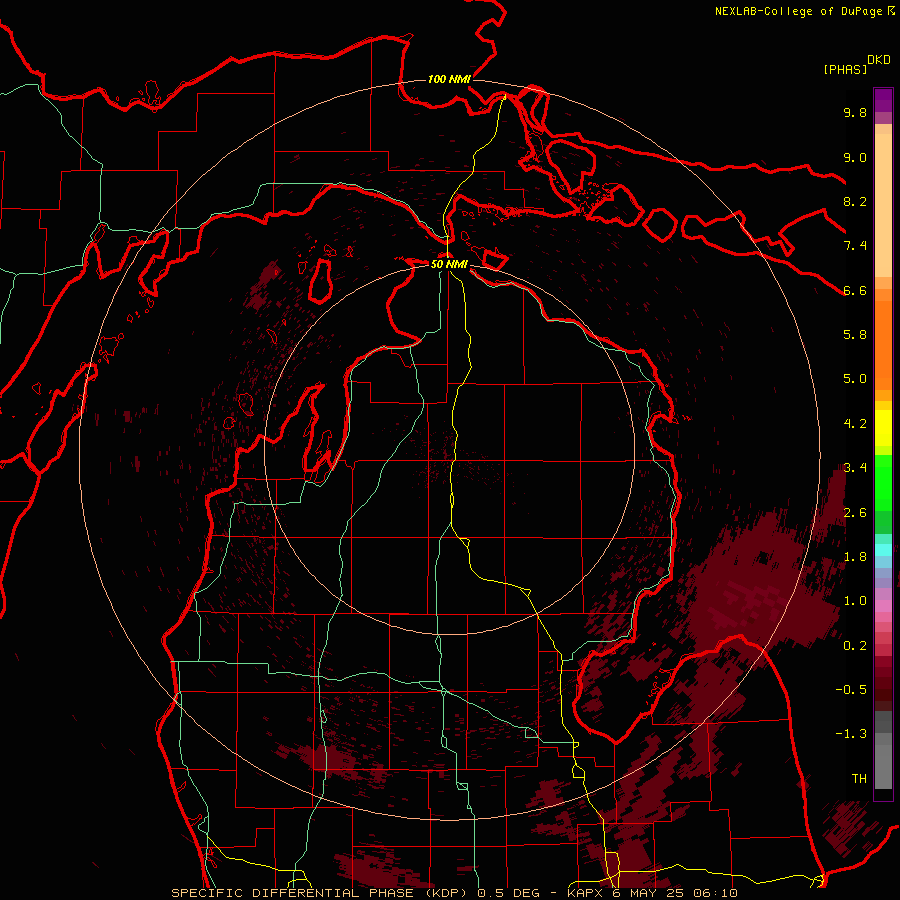Viewport: 900px width, 900px height.
Task: Click the 5.8 legend value
Action: point(855,335)
